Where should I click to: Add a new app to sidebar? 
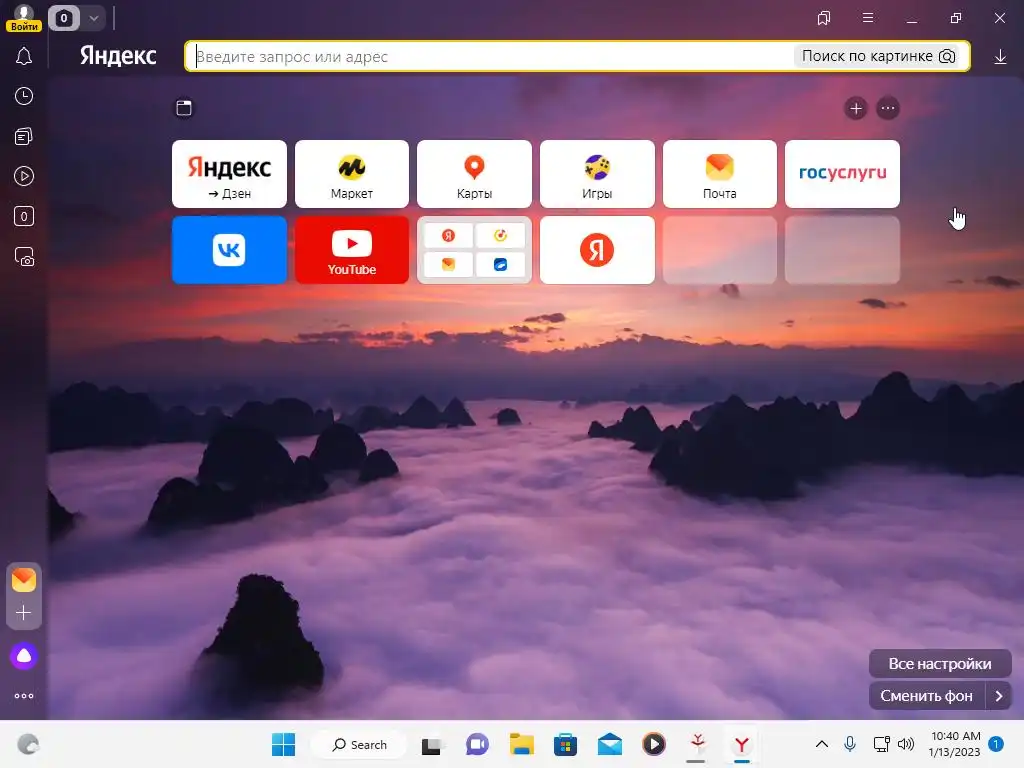click(24, 613)
